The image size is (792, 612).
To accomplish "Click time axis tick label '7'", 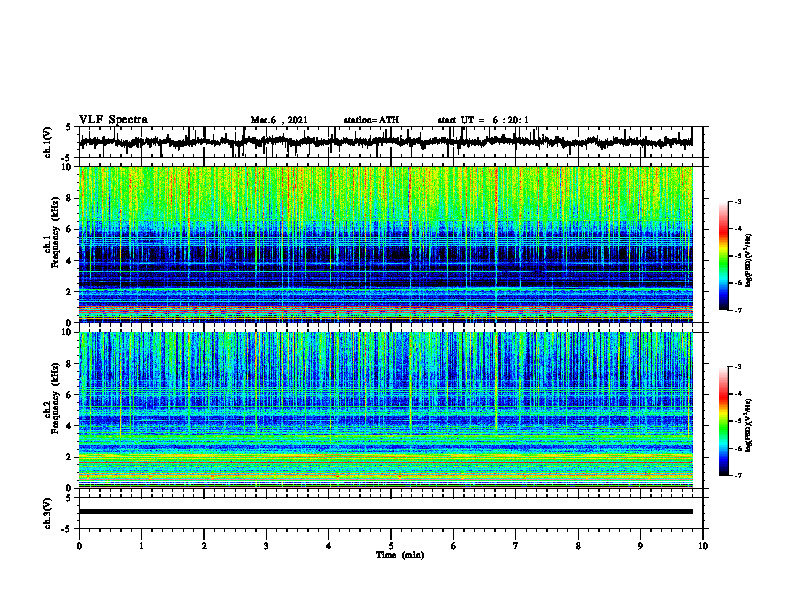I will click(x=516, y=546).
